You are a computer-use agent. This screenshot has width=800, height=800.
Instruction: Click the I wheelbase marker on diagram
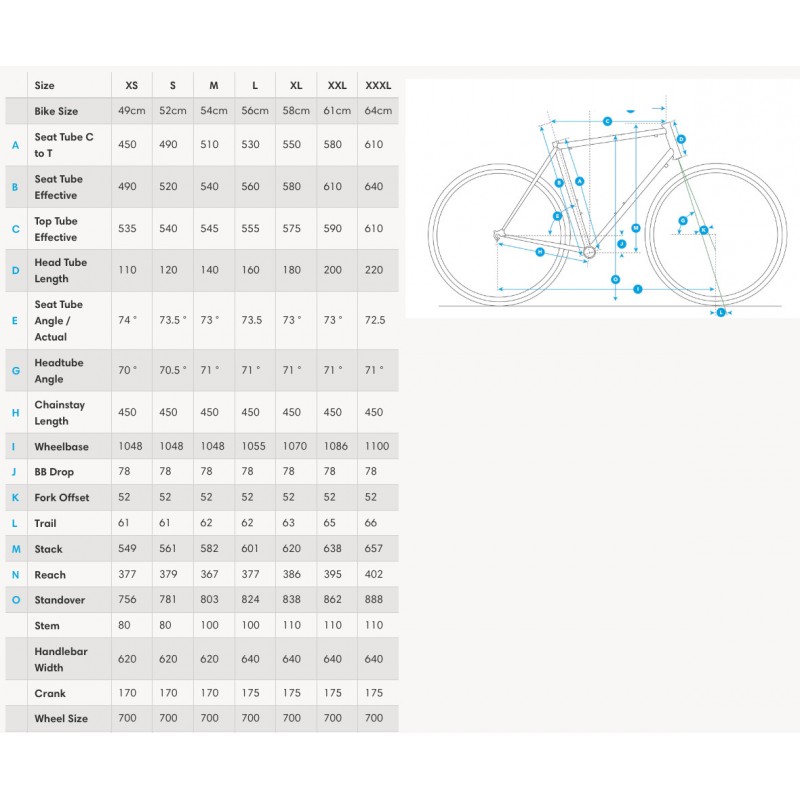(638, 289)
